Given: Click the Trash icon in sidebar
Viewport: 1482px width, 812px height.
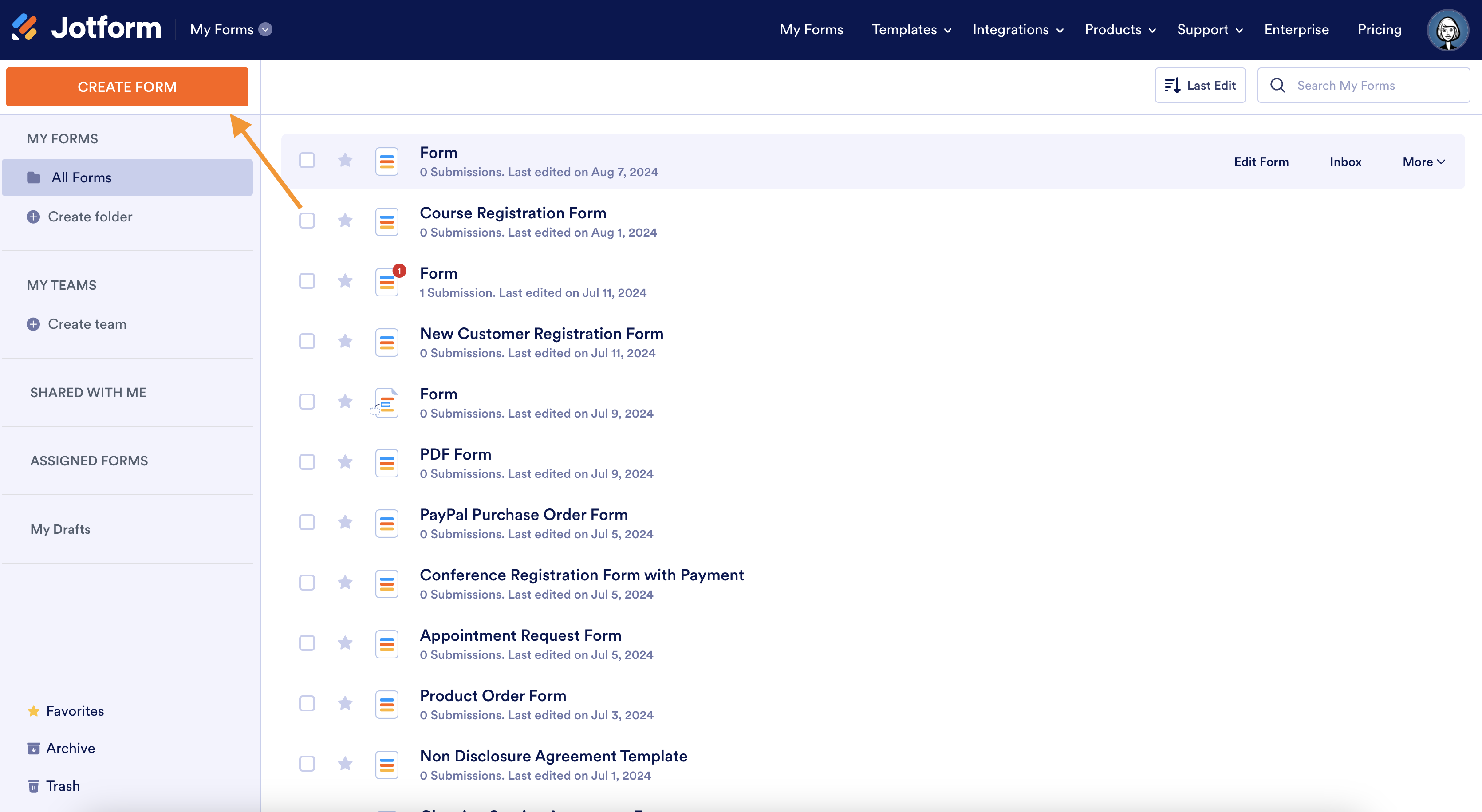Looking at the screenshot, I should pyautogui.click(x=33, y=786).
